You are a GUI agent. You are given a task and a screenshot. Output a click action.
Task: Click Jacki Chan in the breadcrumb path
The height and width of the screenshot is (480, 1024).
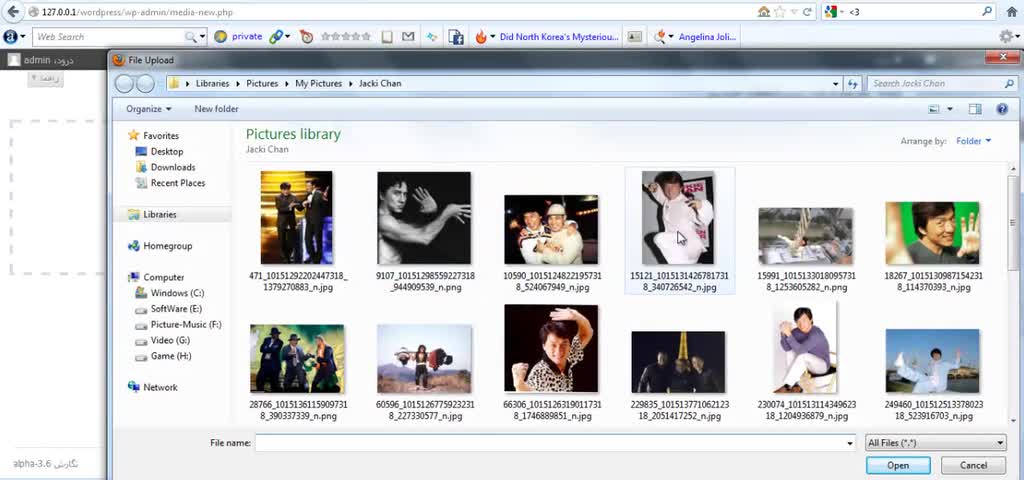(x=380, y=84)
